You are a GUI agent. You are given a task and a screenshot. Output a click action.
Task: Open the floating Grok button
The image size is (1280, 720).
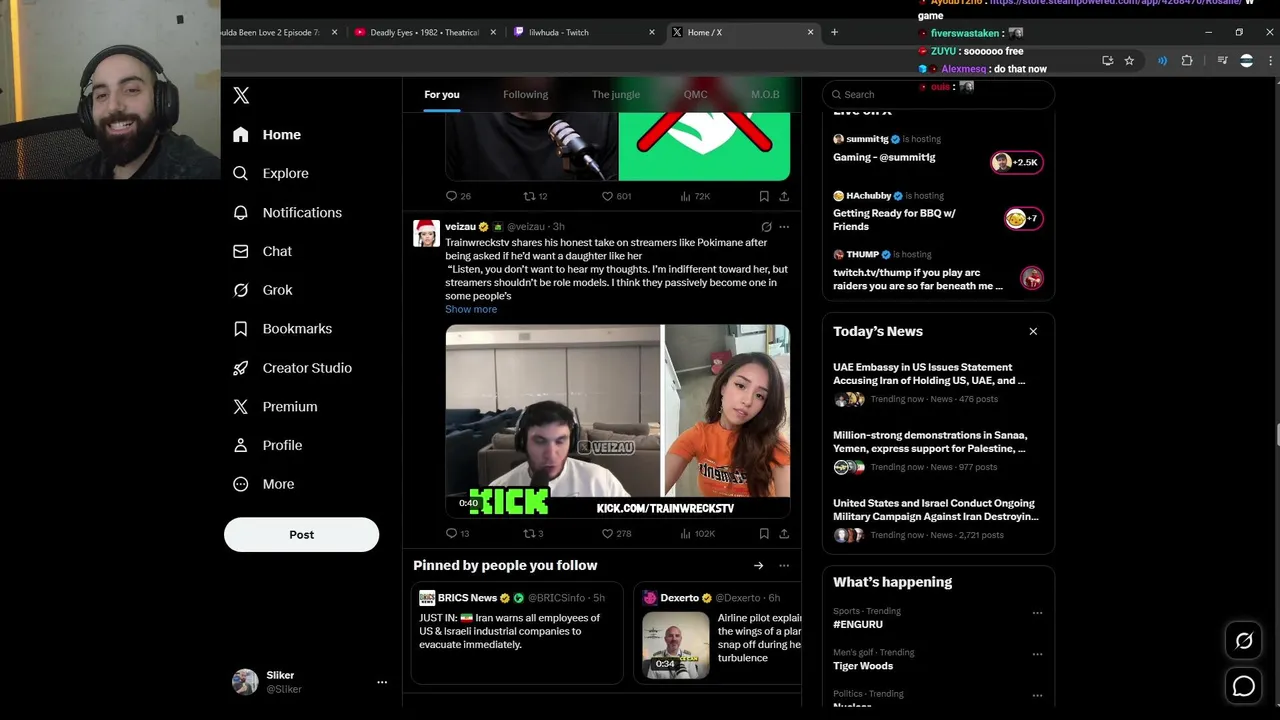pos(1244,641)
